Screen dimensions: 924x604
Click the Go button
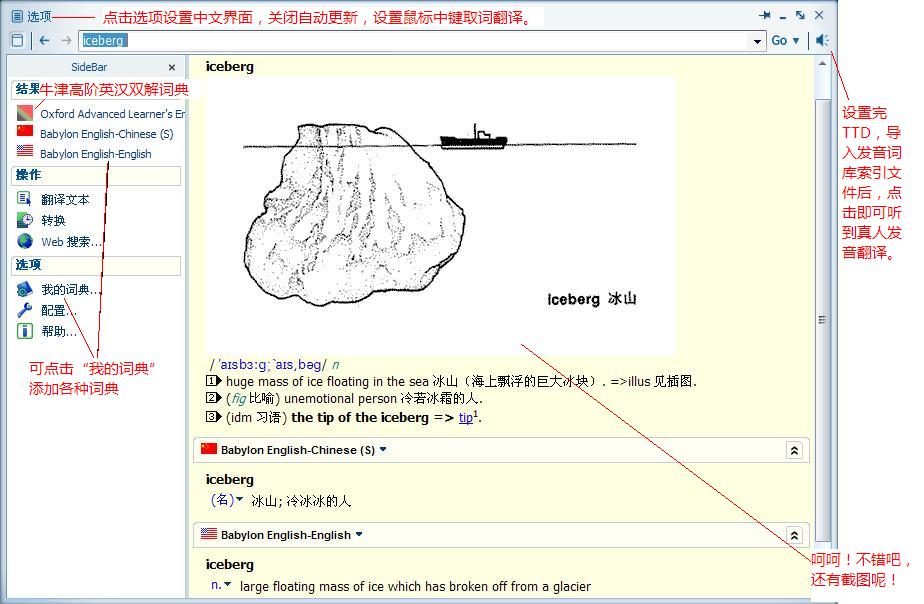click(779, 40)
